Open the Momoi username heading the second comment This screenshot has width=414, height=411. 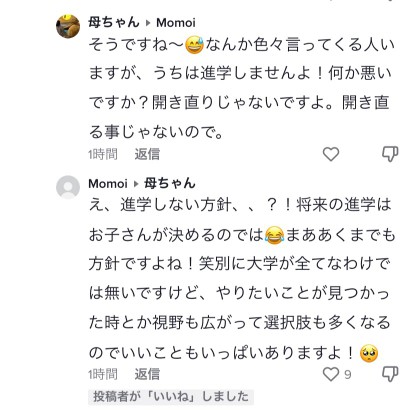click(x=108, y=183)
